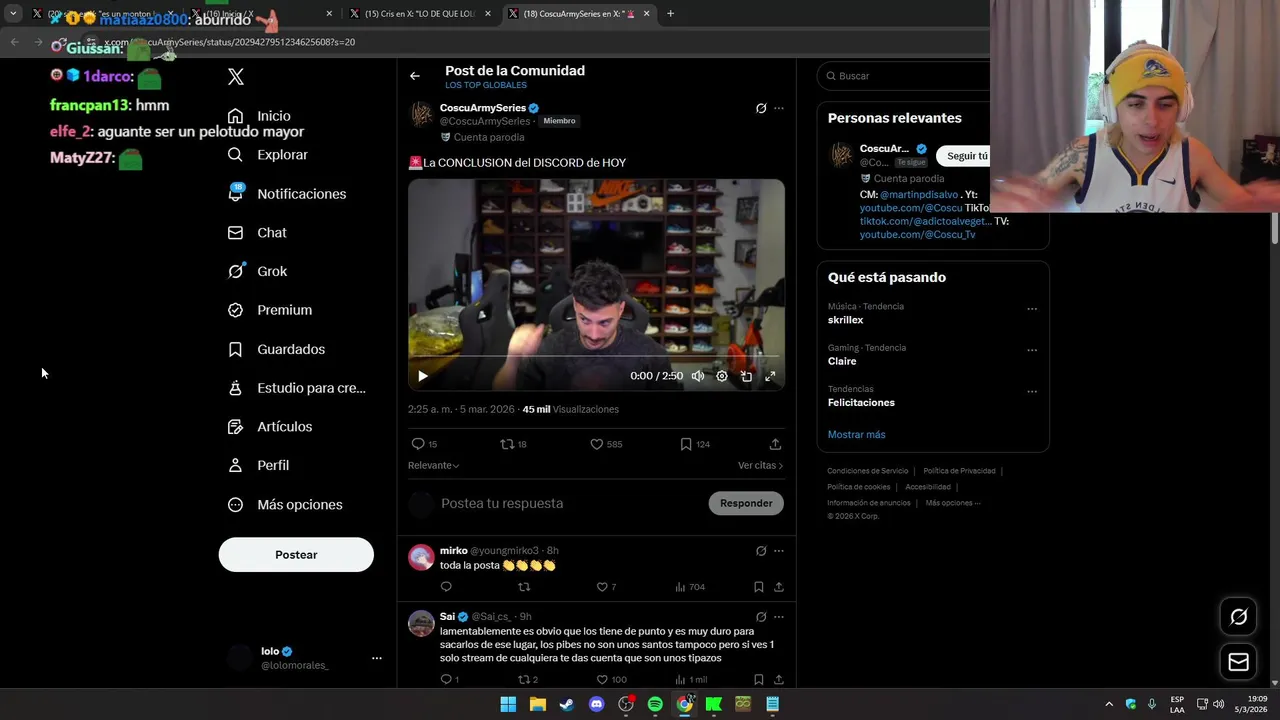This screenshot has height=720, width=1280.
Task: Repost mirko's reply
Action: 524,587
